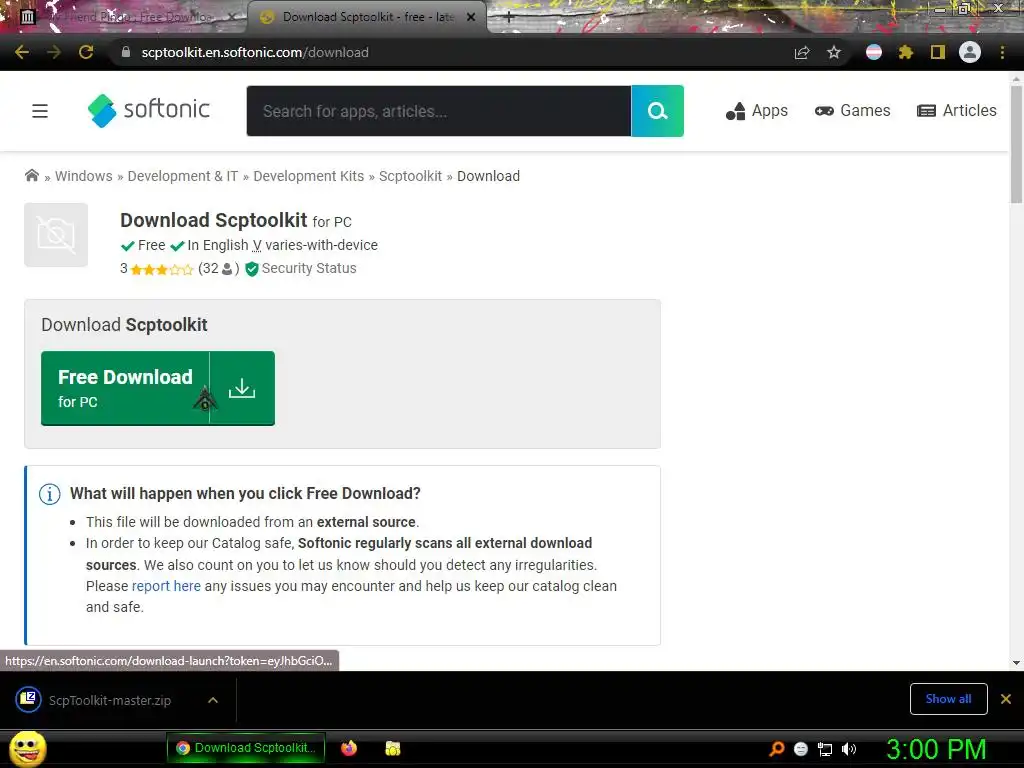Focus the Search for apps, articles field
This screenshot has width=1024, height=768.
[439, 111]
